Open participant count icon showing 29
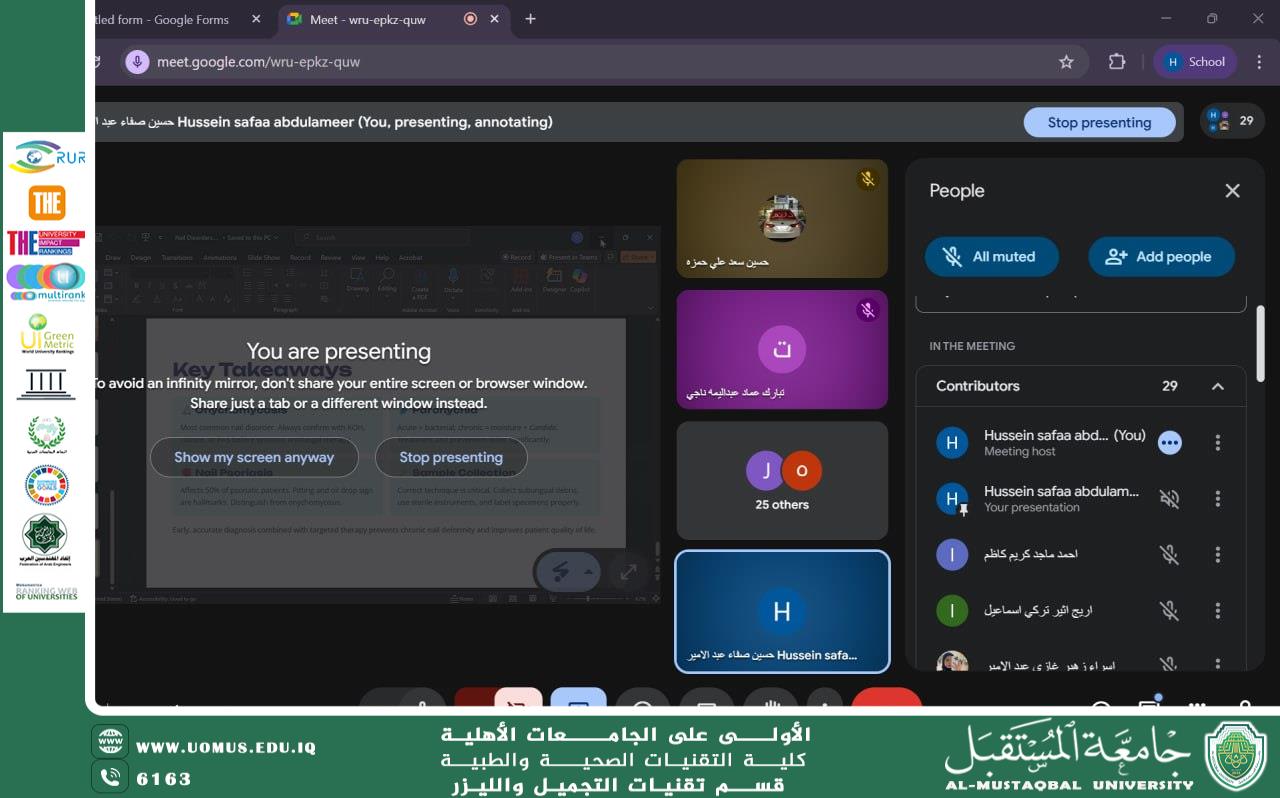The image size is (1280, 798). point(1229,121)
